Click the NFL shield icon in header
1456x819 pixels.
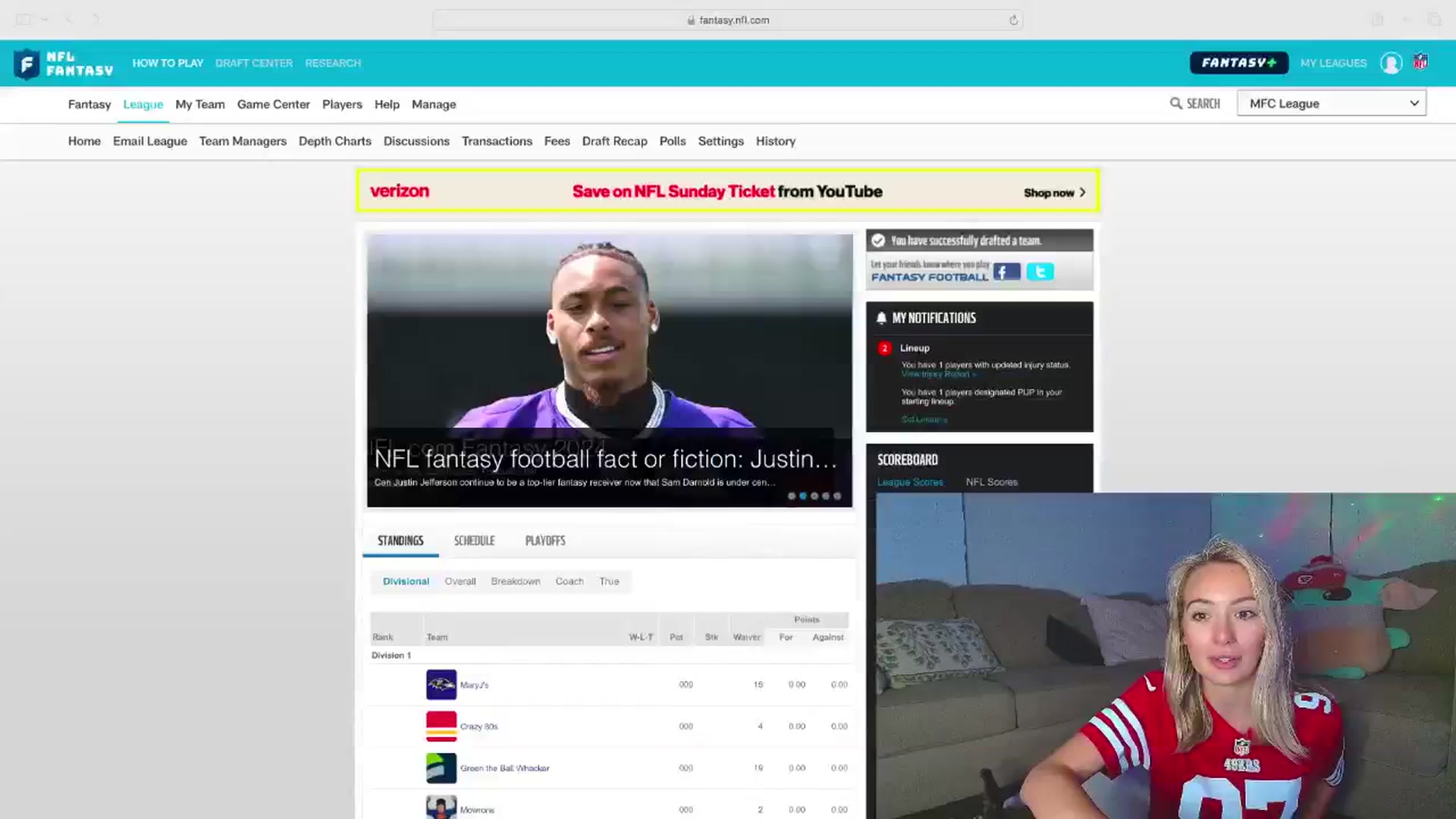coord(1420,62)
